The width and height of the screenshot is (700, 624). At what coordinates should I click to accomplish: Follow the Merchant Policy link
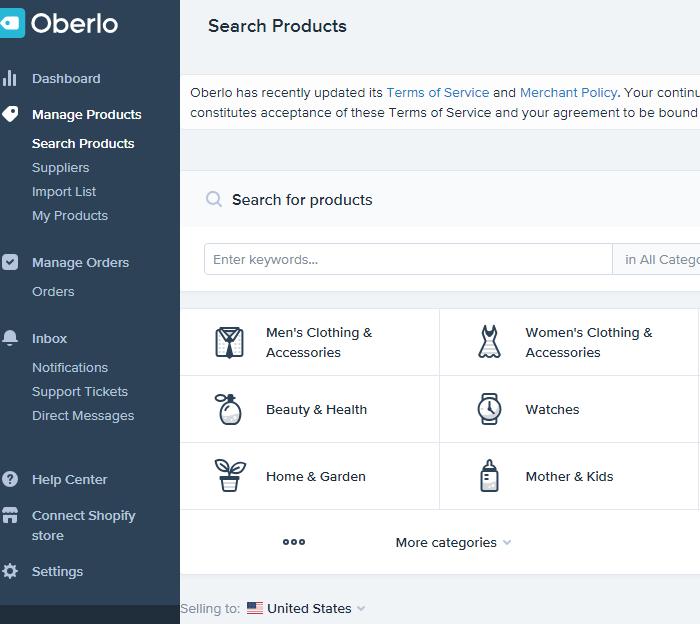[568, 92]
